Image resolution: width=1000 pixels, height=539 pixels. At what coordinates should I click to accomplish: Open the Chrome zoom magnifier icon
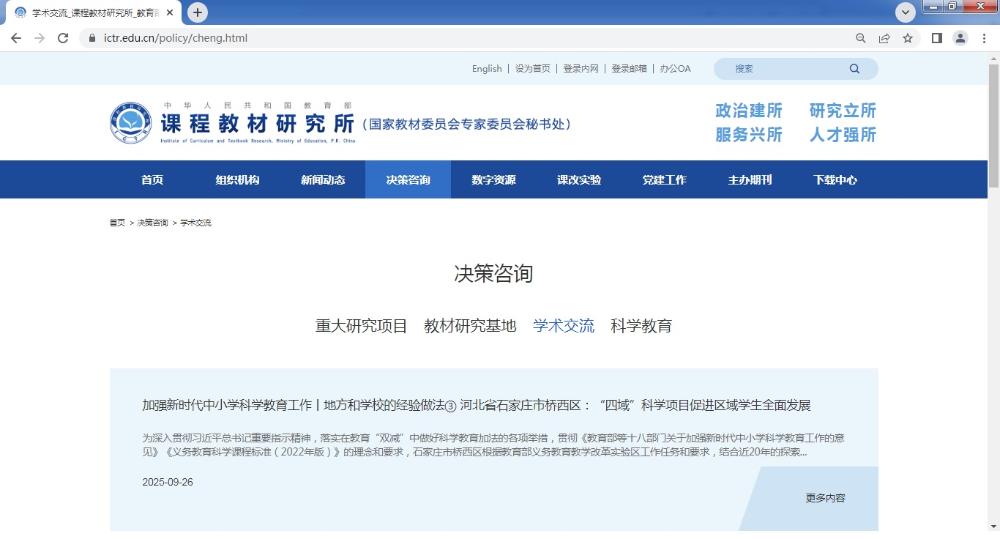pos(860,38)
